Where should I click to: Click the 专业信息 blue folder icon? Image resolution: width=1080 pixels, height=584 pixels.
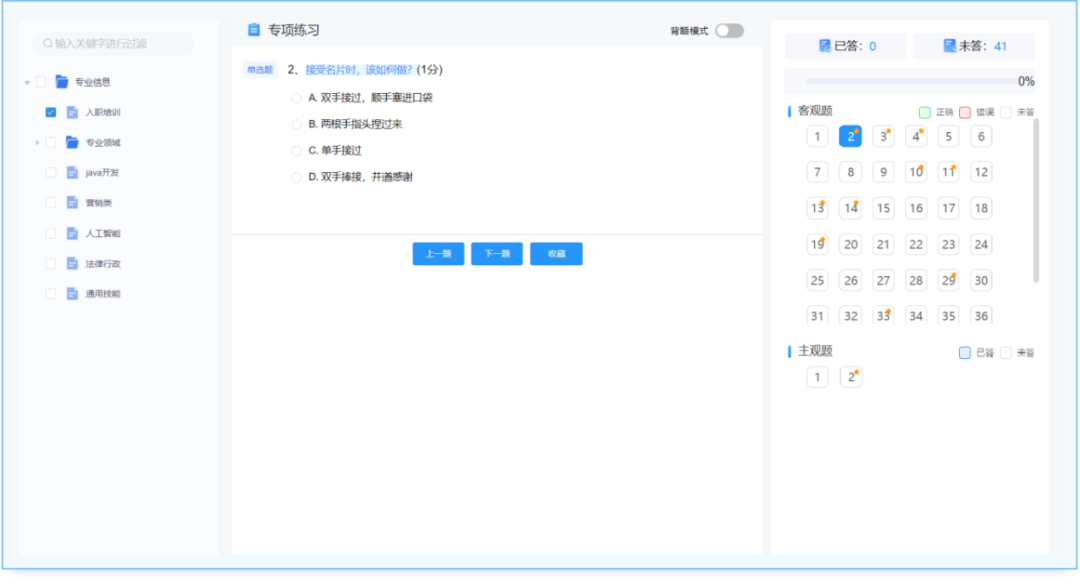60,82
